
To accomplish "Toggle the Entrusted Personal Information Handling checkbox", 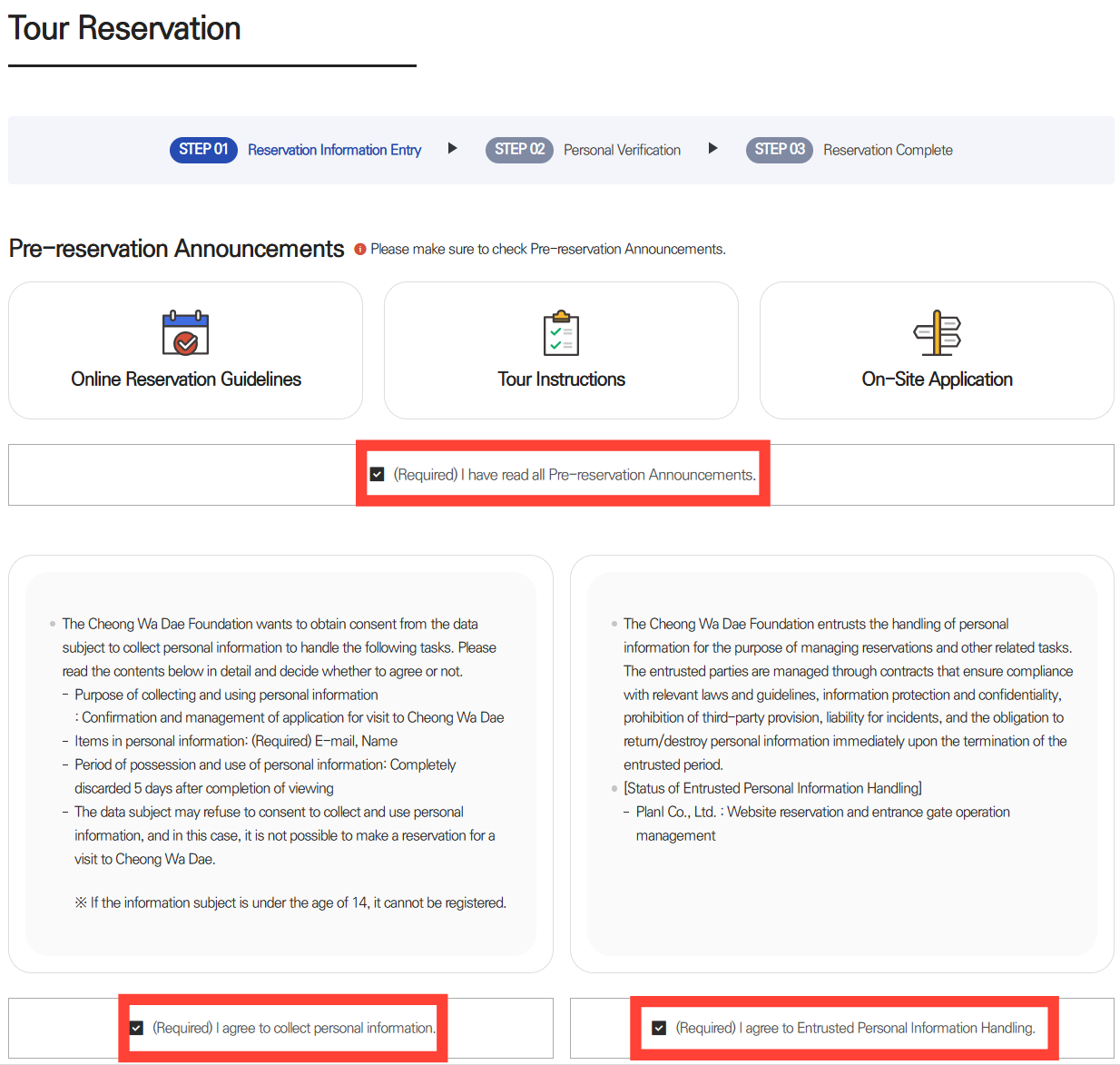I will pos(660,1028).
